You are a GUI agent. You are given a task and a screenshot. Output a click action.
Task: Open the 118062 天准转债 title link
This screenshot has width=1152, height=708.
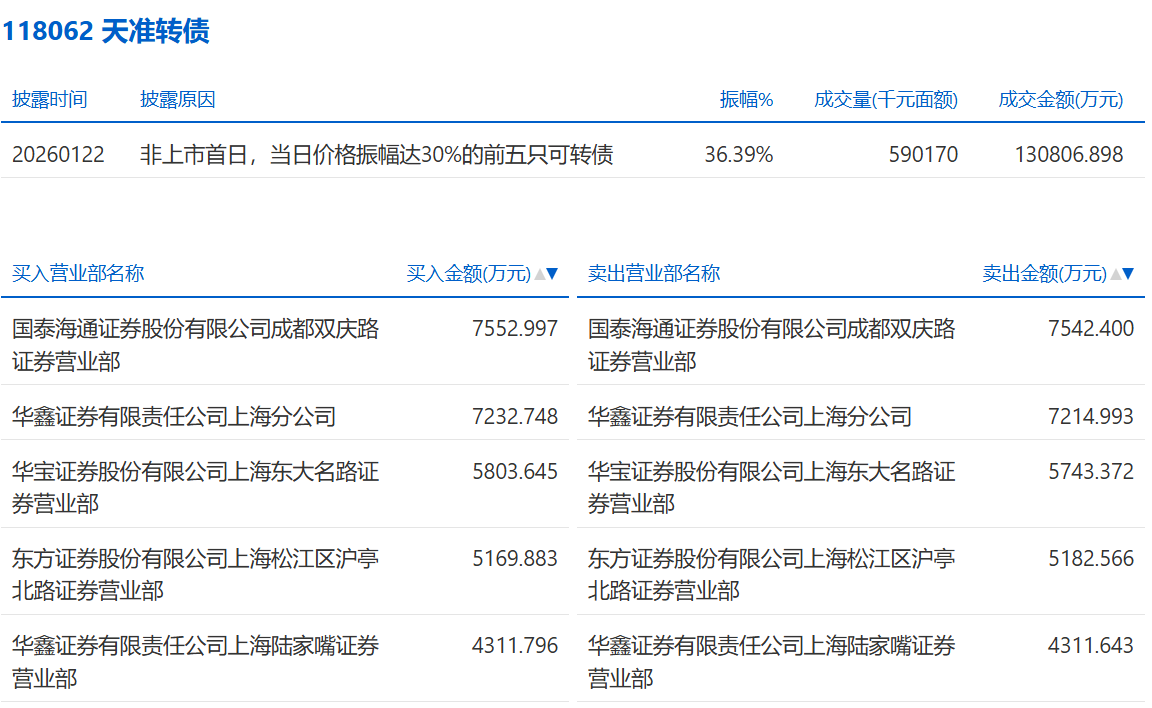pos(105,31)
